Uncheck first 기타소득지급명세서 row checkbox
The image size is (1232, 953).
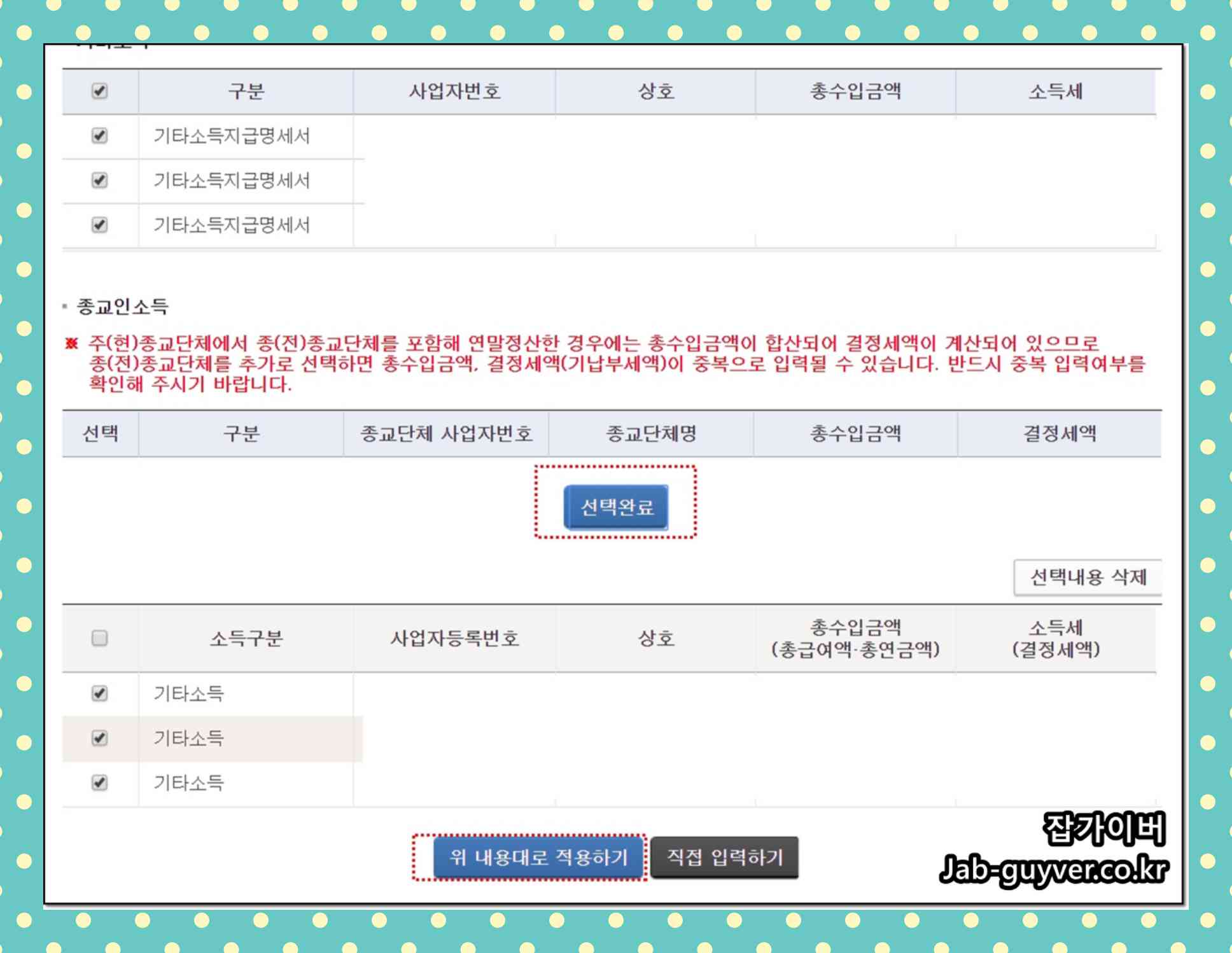coord(99,136)
